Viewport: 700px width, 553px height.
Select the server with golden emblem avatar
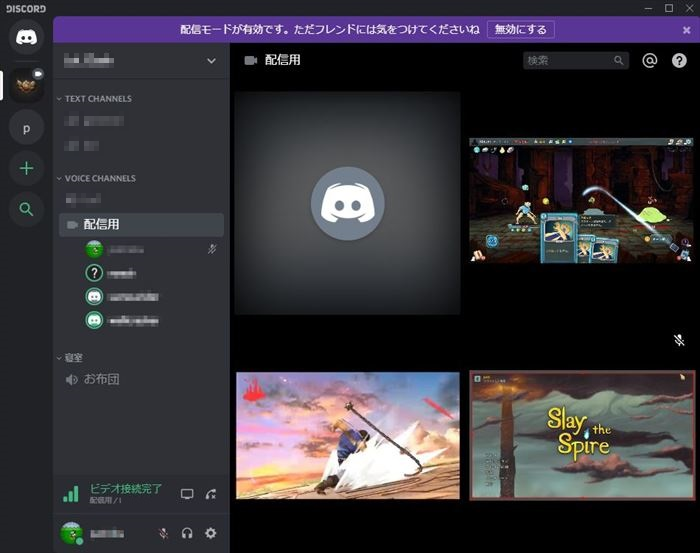click(26, 85)
